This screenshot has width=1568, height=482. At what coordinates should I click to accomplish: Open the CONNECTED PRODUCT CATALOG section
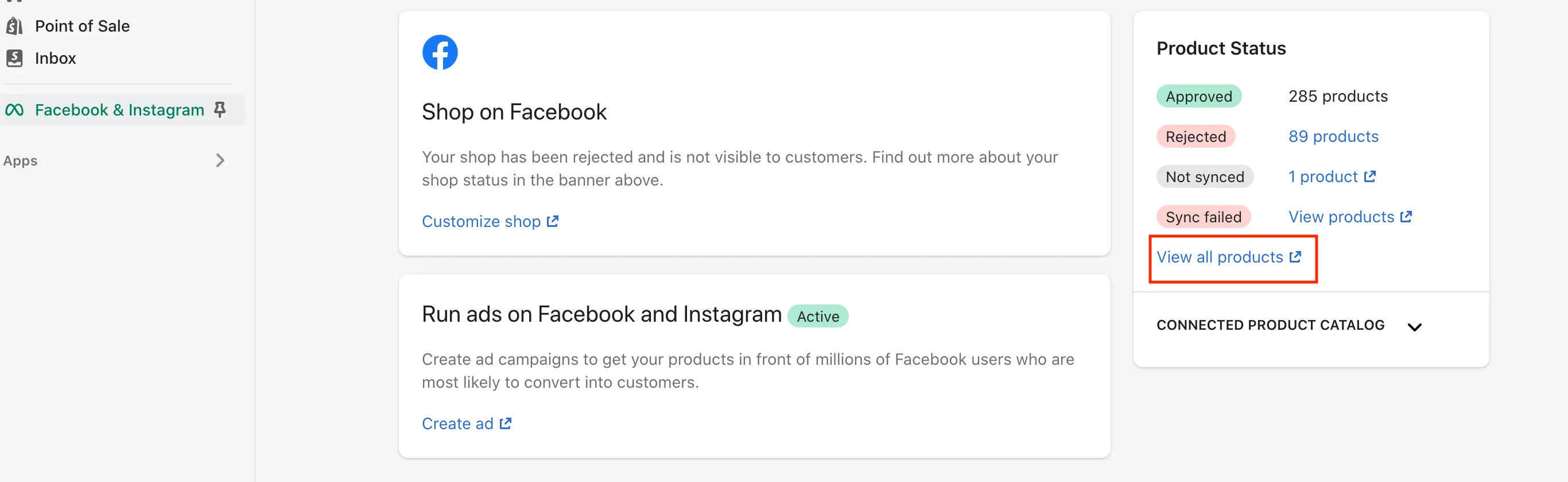point(1270,325)
